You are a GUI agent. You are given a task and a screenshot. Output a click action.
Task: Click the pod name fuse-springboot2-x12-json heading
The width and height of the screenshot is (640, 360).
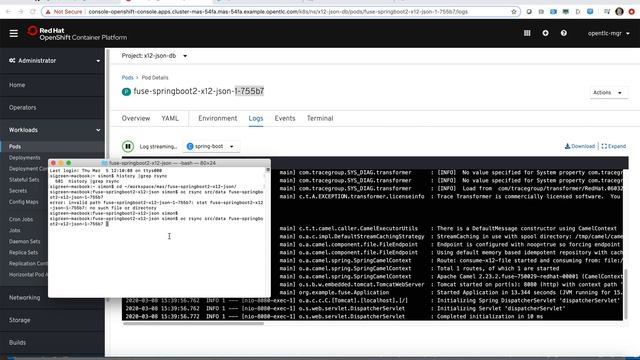pos(199,91)
